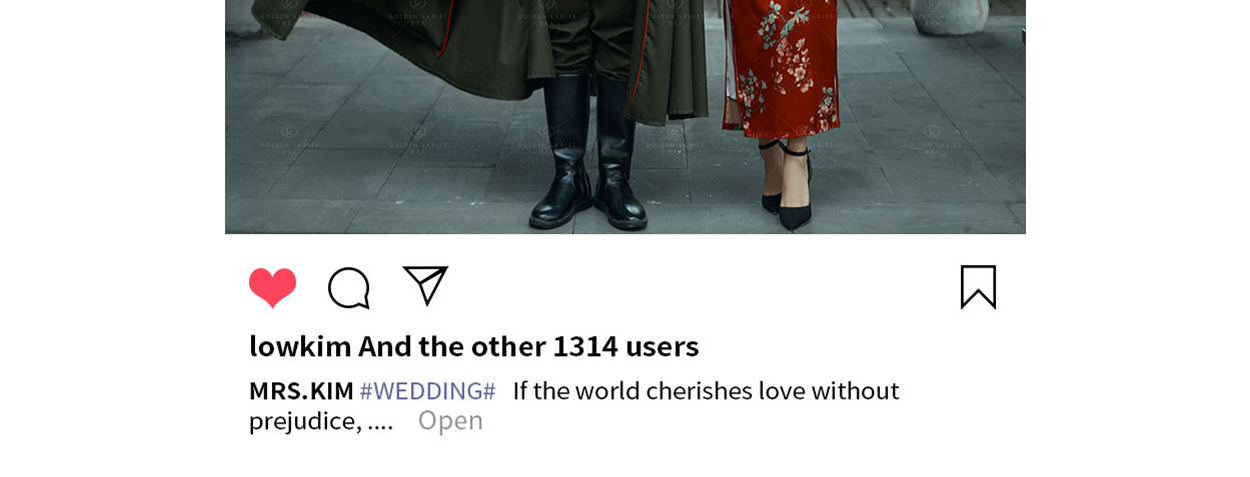1250x477 pixels.
Task: Expand the caption with the Open link
Action: 450,421
